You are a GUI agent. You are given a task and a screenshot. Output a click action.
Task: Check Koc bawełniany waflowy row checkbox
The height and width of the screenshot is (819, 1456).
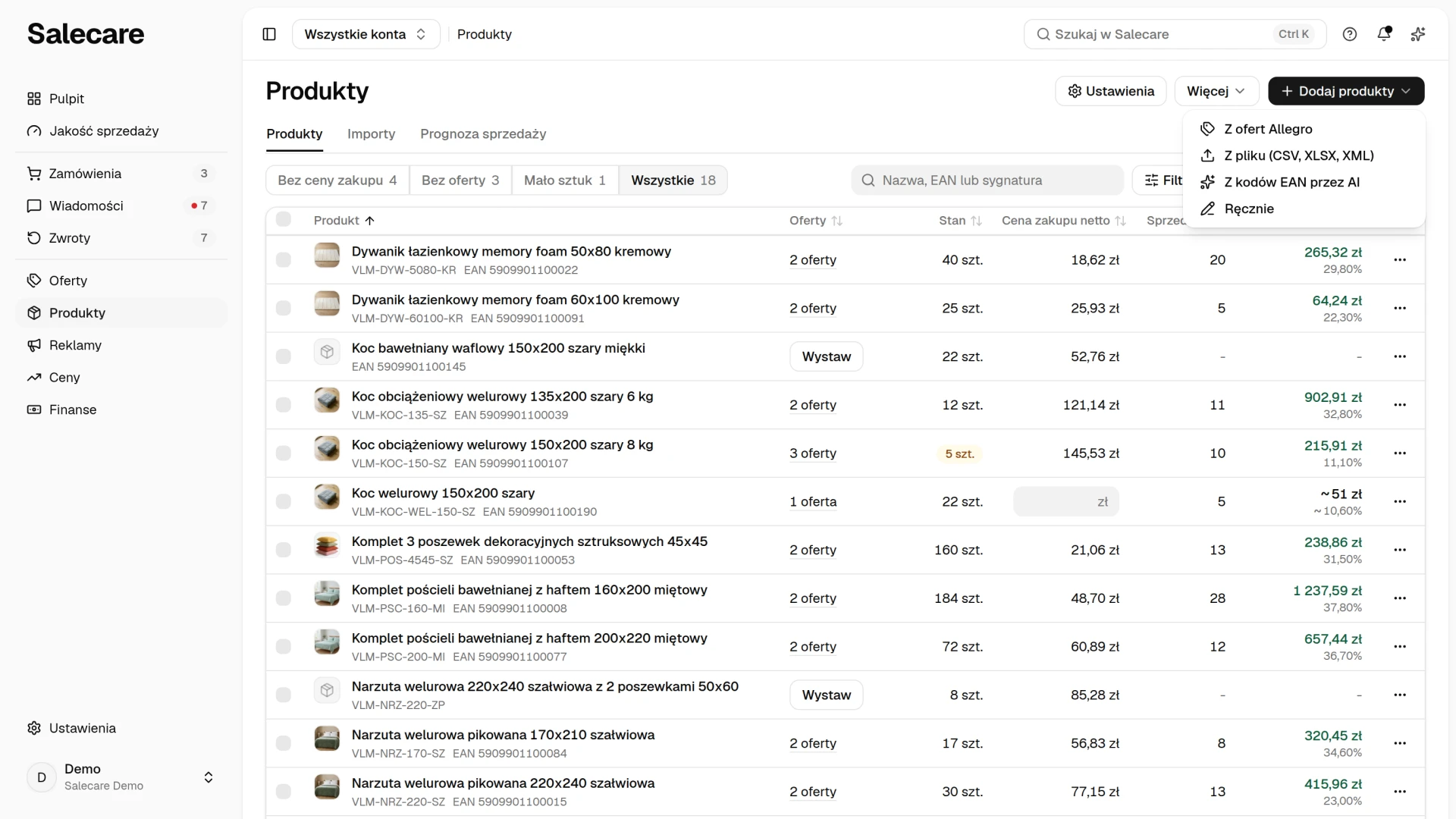pos(284,356)
